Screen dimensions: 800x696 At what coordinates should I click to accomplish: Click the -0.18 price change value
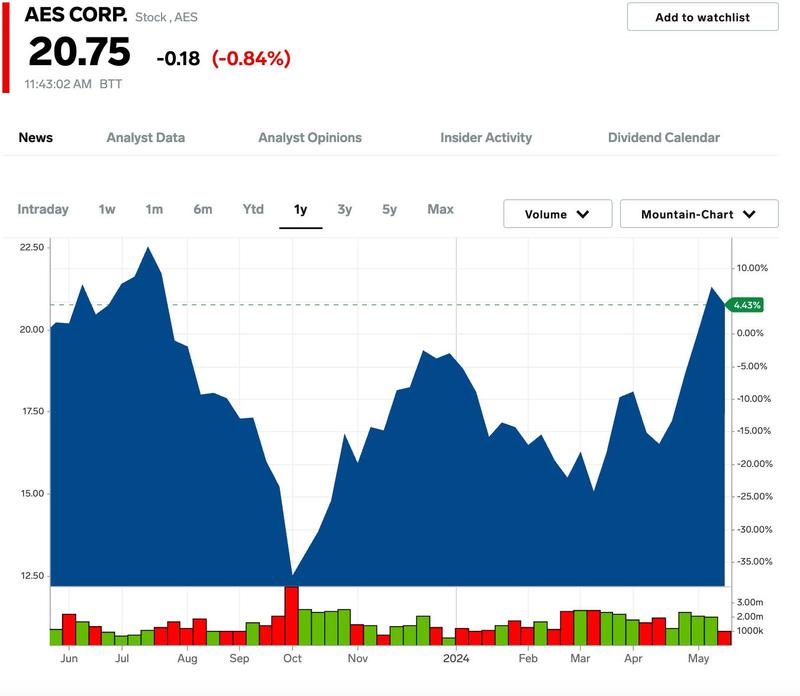(x=178, y=59)
